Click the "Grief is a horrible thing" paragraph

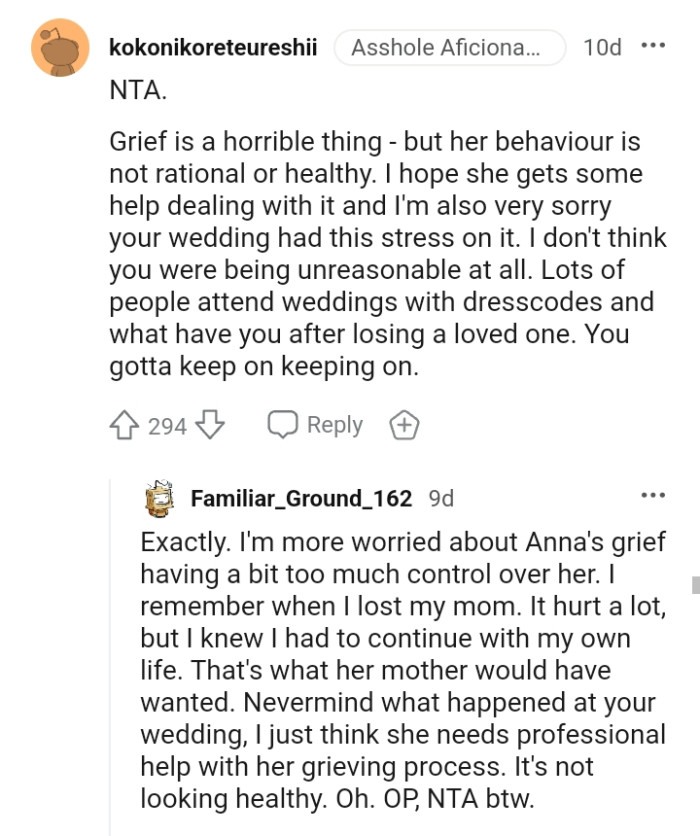point(381,254)
